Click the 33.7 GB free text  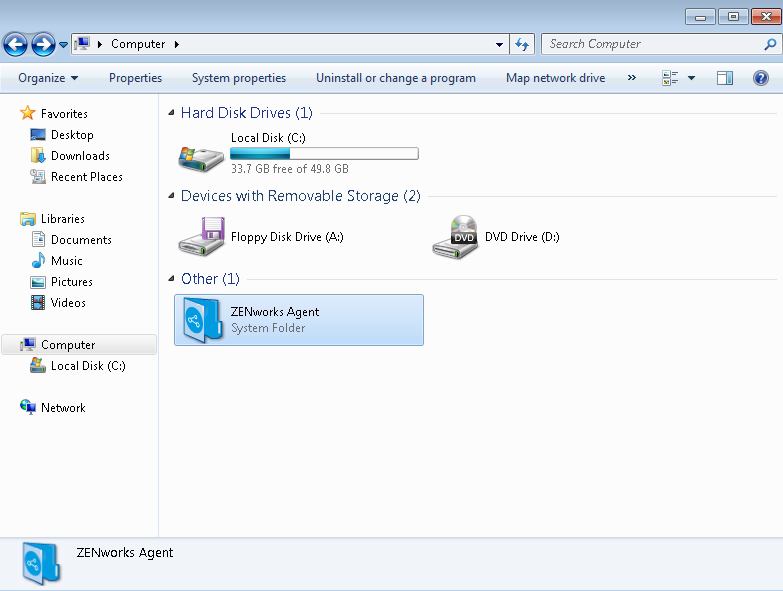click(290, 169)
